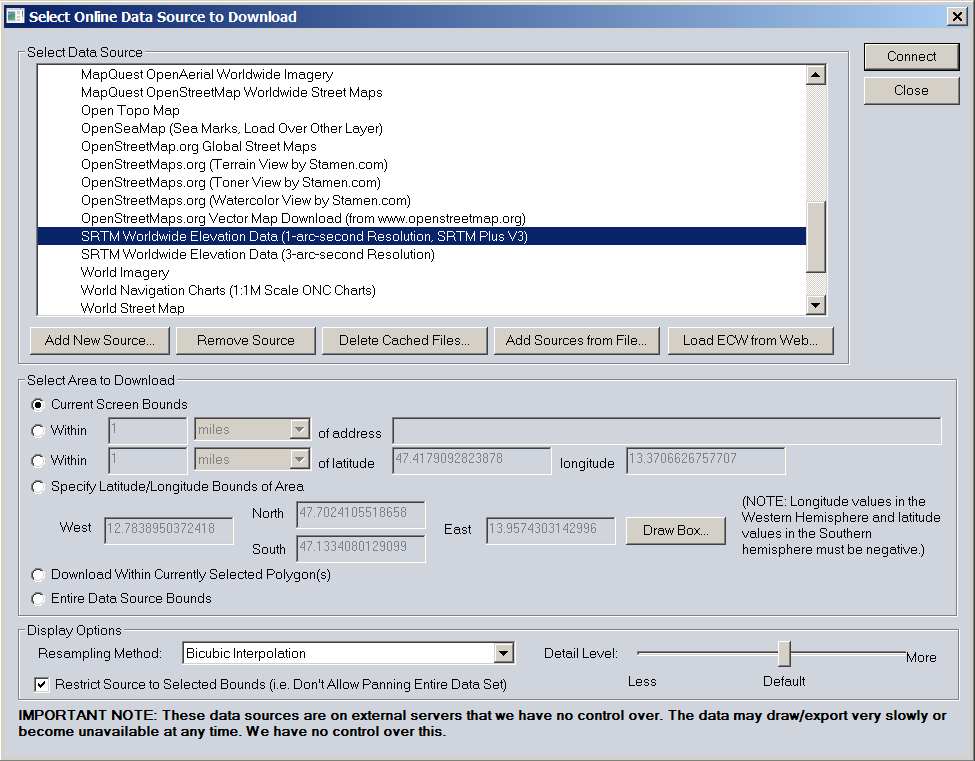Expand the miles unit dropdown for address
Image resolution: width=975 pixels, height=761 pixels.
pos(298,431)
